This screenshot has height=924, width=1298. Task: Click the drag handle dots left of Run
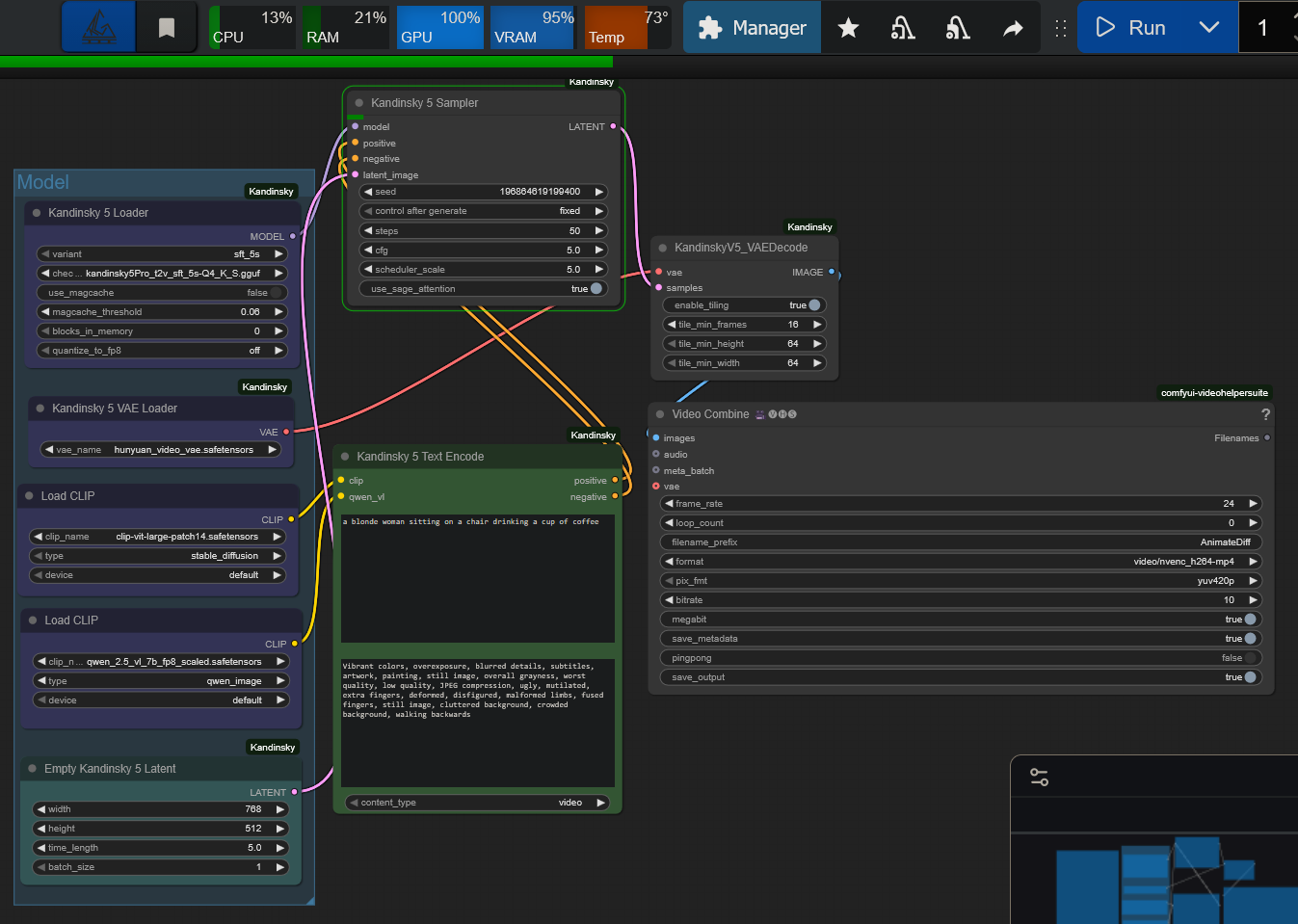coord(1060,28)
